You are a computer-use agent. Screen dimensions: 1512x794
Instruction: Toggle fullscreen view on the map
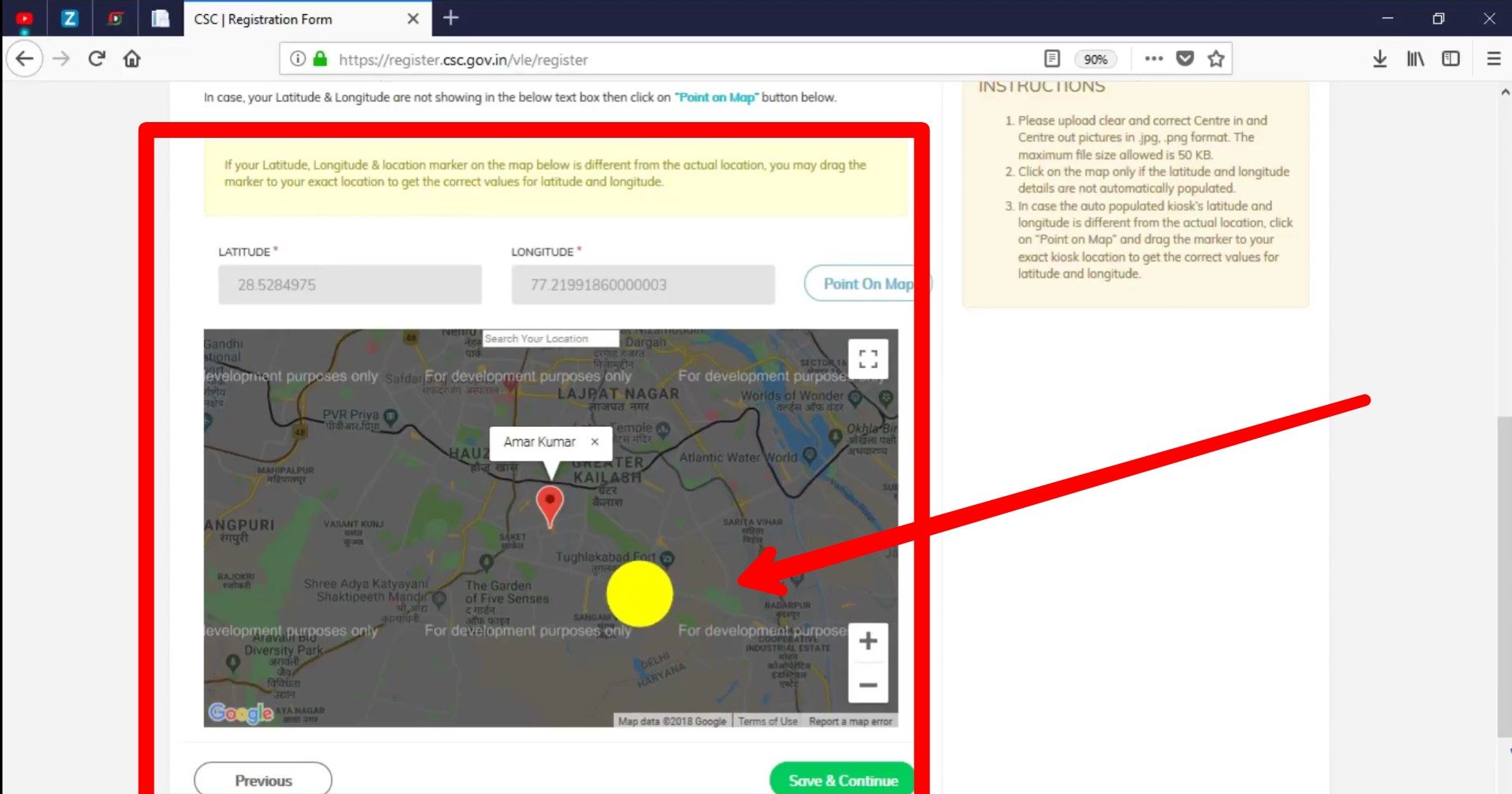868,359
